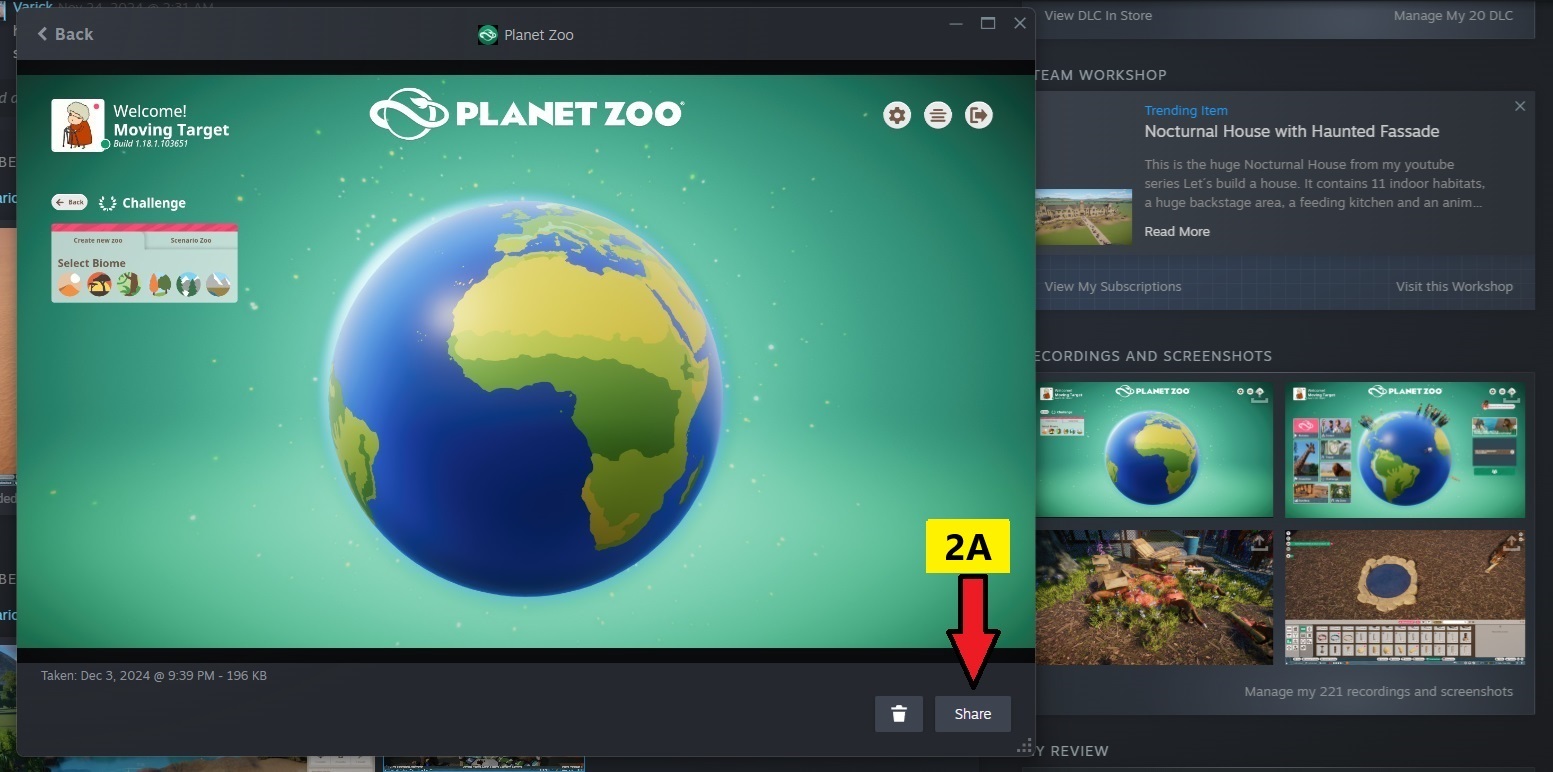Click the settings gear icon in the screenshot

click(897, 115)
